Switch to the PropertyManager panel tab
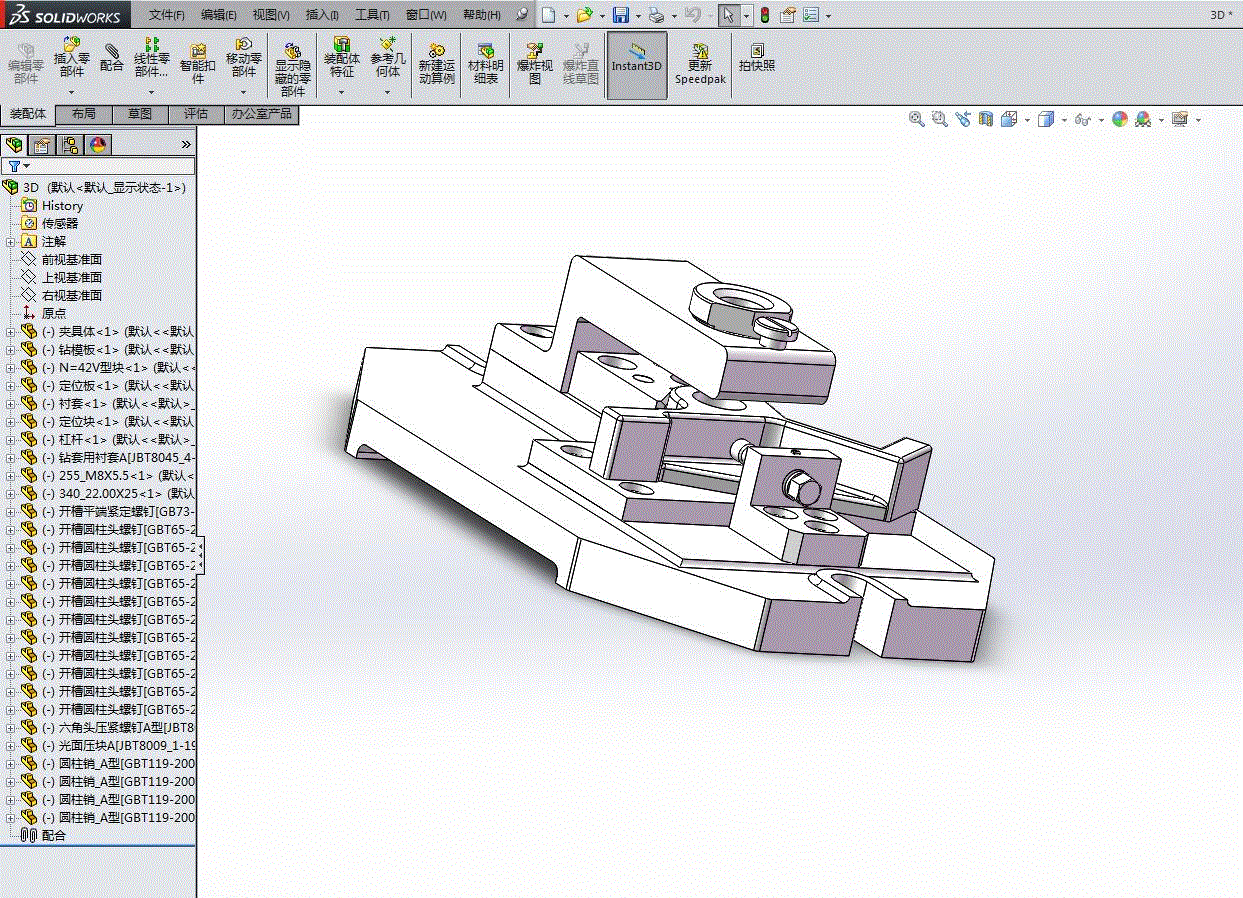 42,145
